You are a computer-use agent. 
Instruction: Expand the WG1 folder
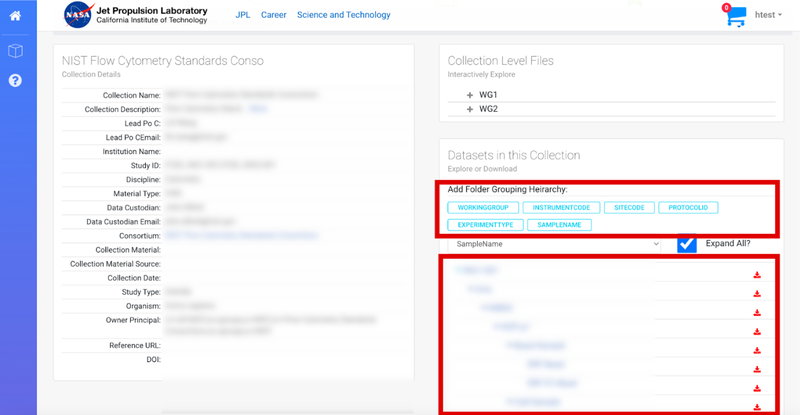[x=470, y=95]
